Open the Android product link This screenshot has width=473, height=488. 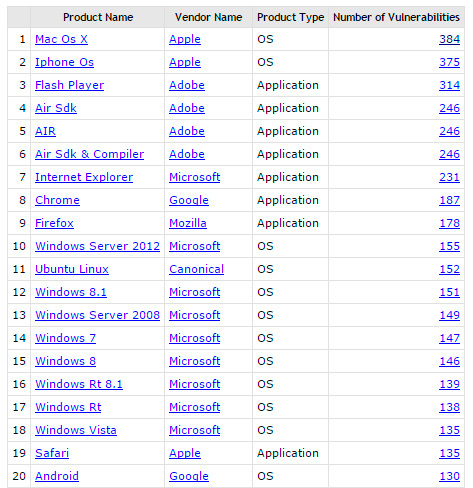click(x=57, y=476)
